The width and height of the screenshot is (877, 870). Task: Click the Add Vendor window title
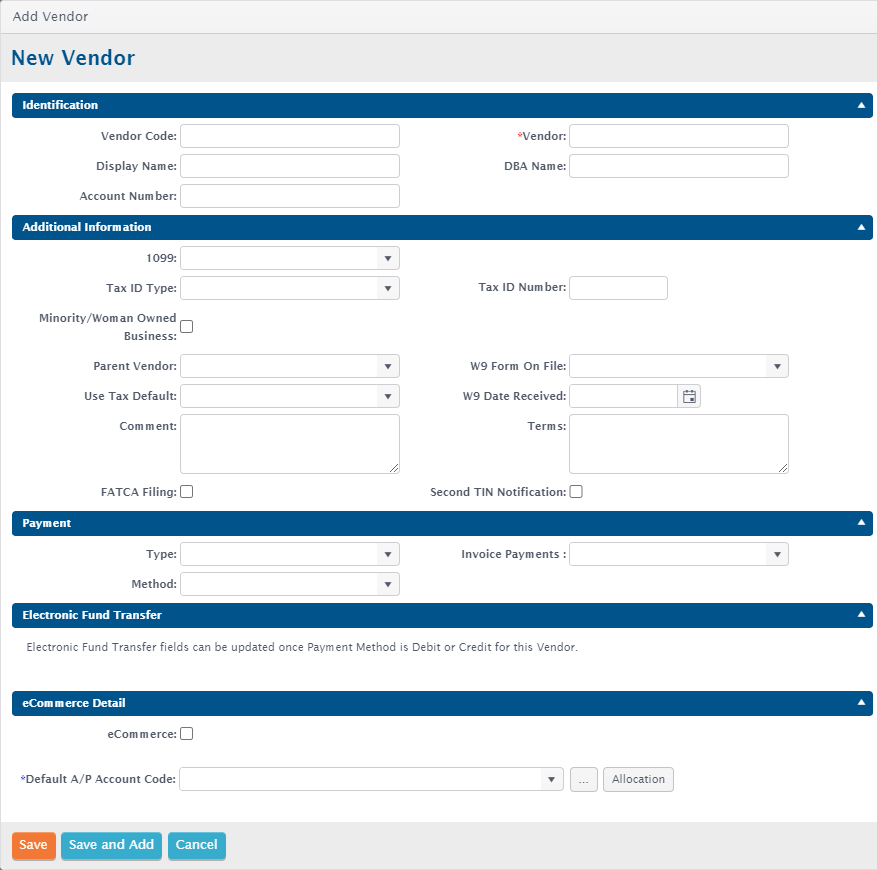pyautogui.click(x=50, y=16)
